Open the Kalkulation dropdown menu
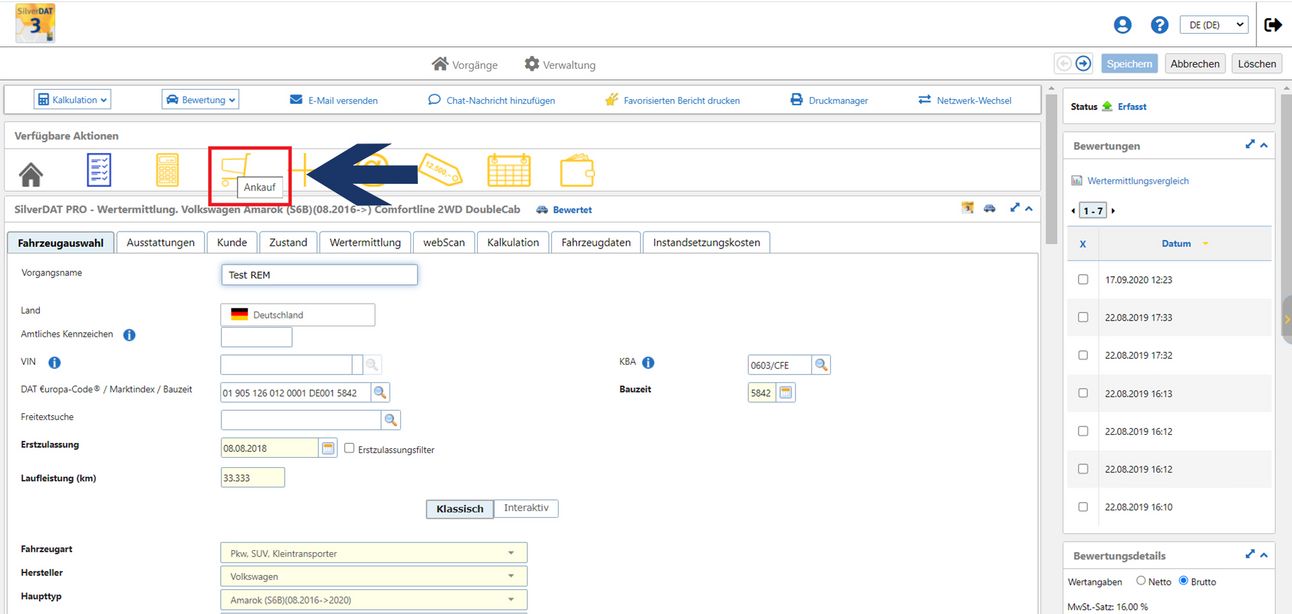 [72, 100]
